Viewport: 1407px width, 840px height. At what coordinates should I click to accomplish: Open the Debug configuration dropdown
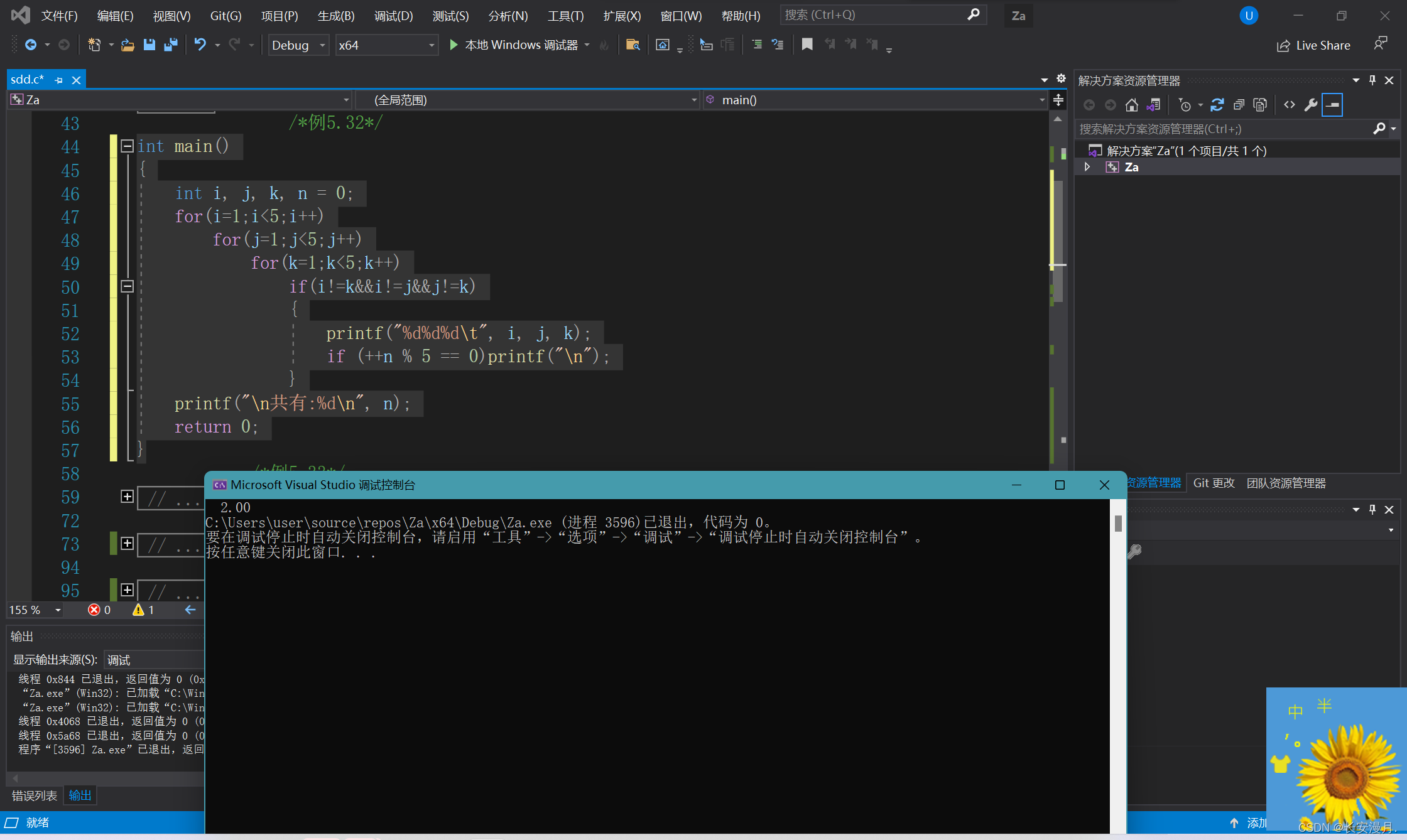tap(322, 45)
